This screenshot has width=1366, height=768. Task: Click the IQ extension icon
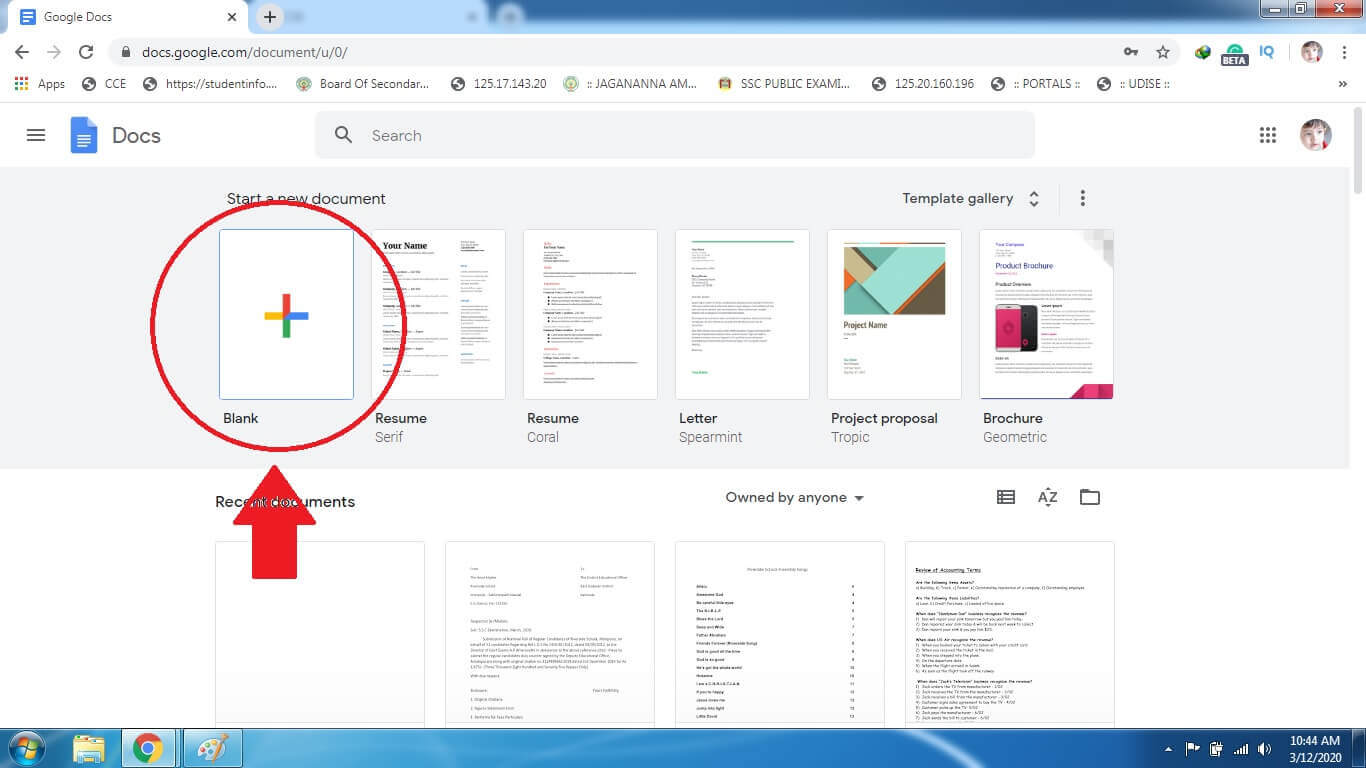(1267, 52)
